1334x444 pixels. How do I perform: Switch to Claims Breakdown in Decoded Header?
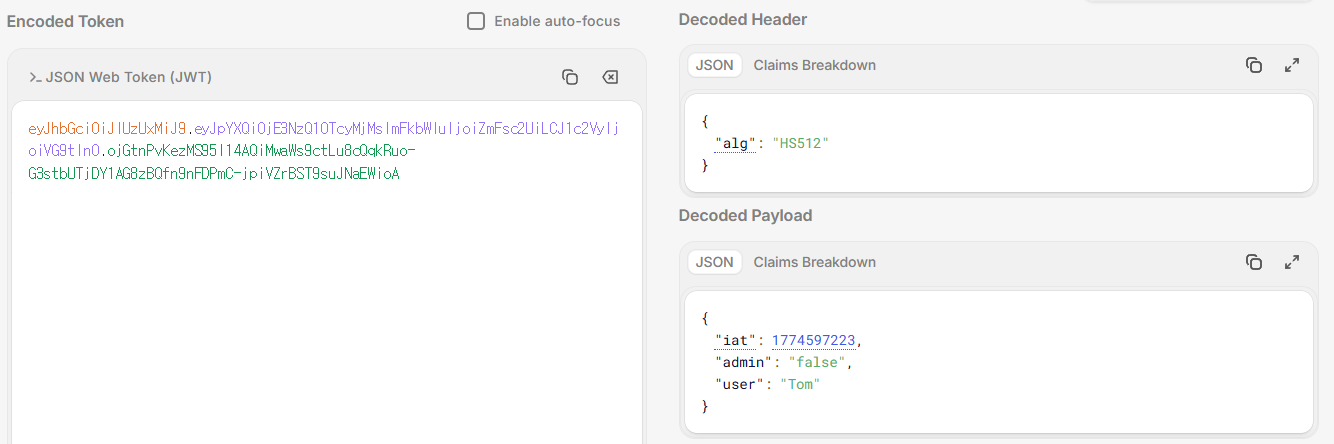[x=814, y=65]
